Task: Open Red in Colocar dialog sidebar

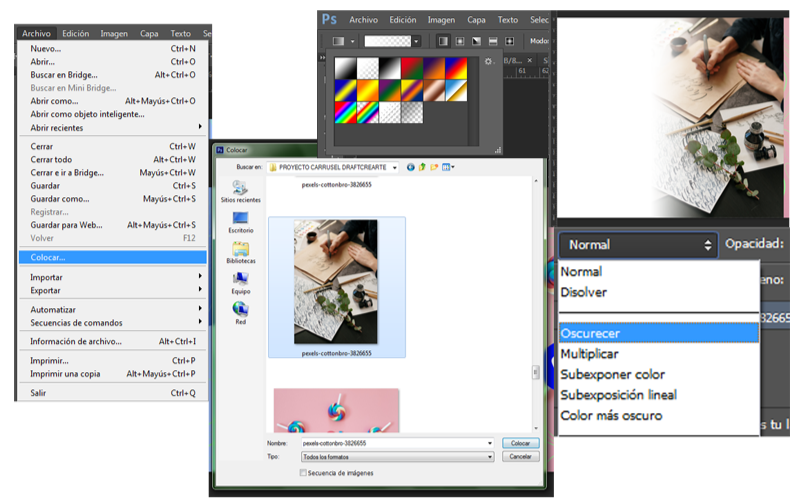Action: (x=240, y=313)
